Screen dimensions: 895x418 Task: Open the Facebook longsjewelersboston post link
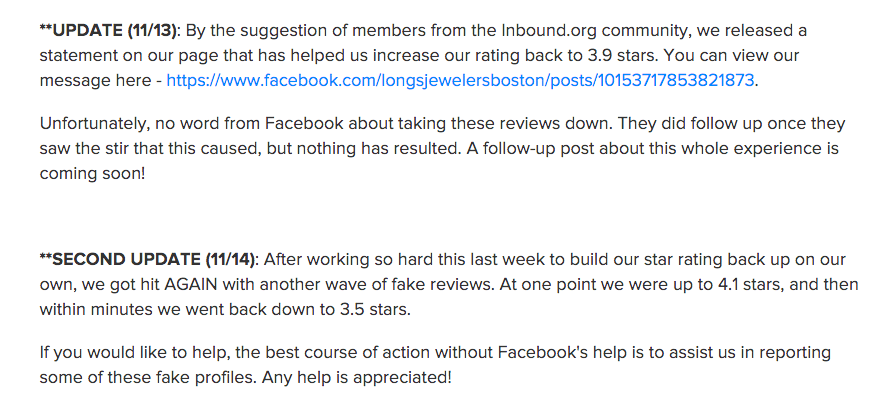pyautogui.click(x=460, y=80)
